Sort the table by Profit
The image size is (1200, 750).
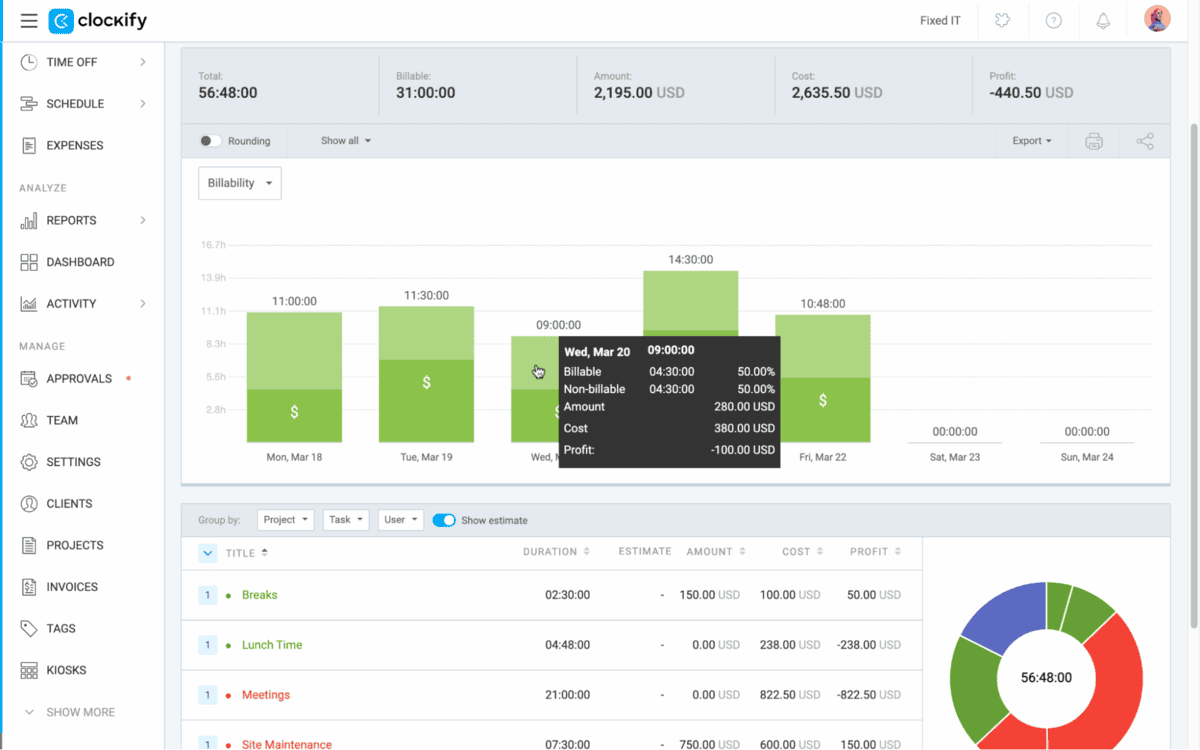[875, 552]
